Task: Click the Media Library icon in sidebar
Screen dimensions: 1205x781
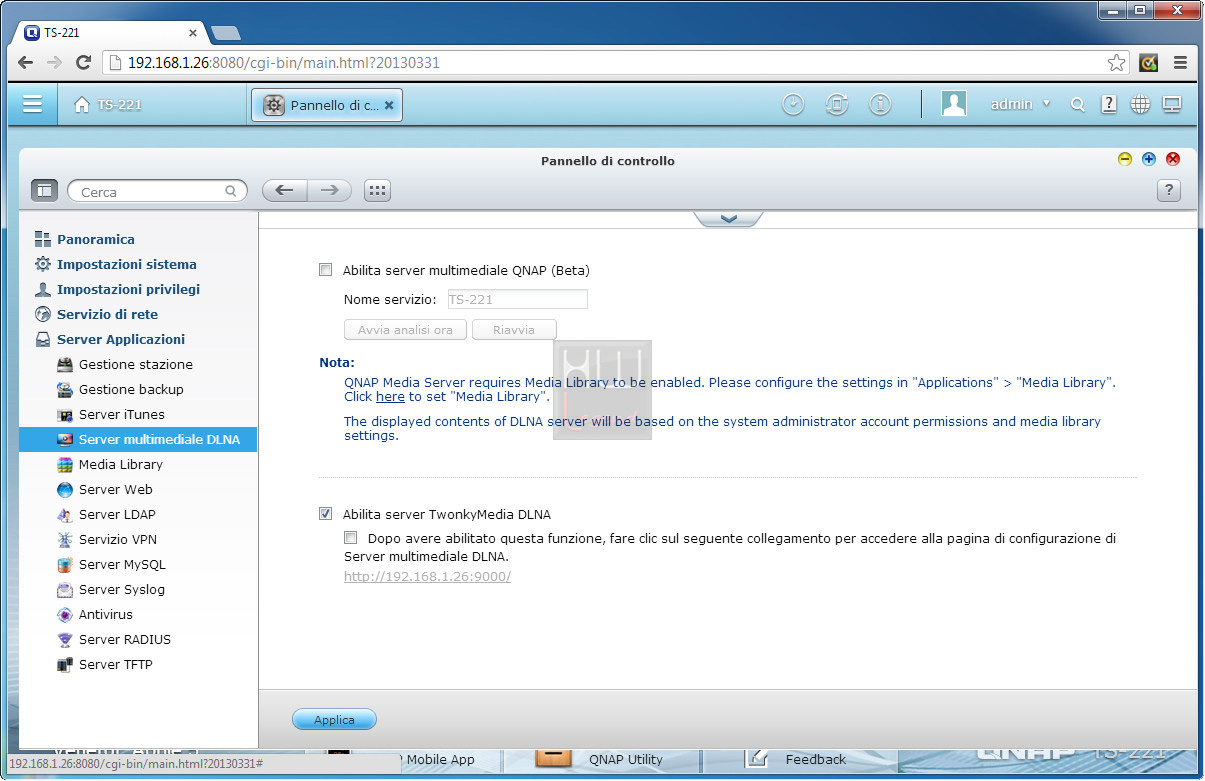Action: (x=65, y=465)
